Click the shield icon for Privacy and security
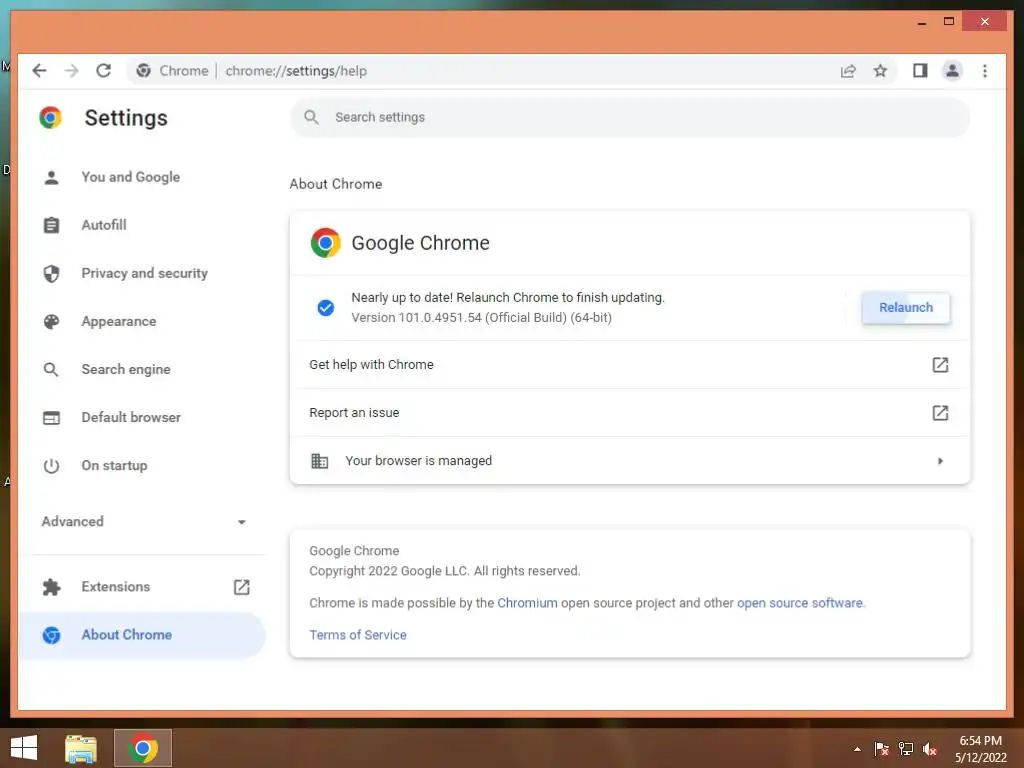The image size is (1024, 768). click(51, 274)
